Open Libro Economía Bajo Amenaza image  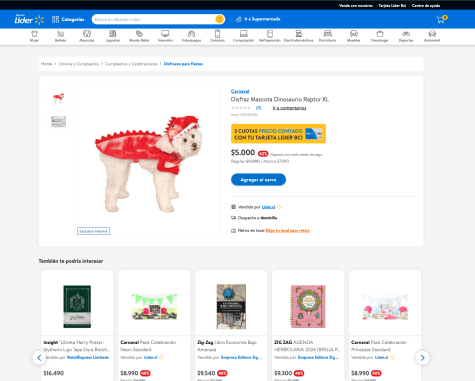231,306
